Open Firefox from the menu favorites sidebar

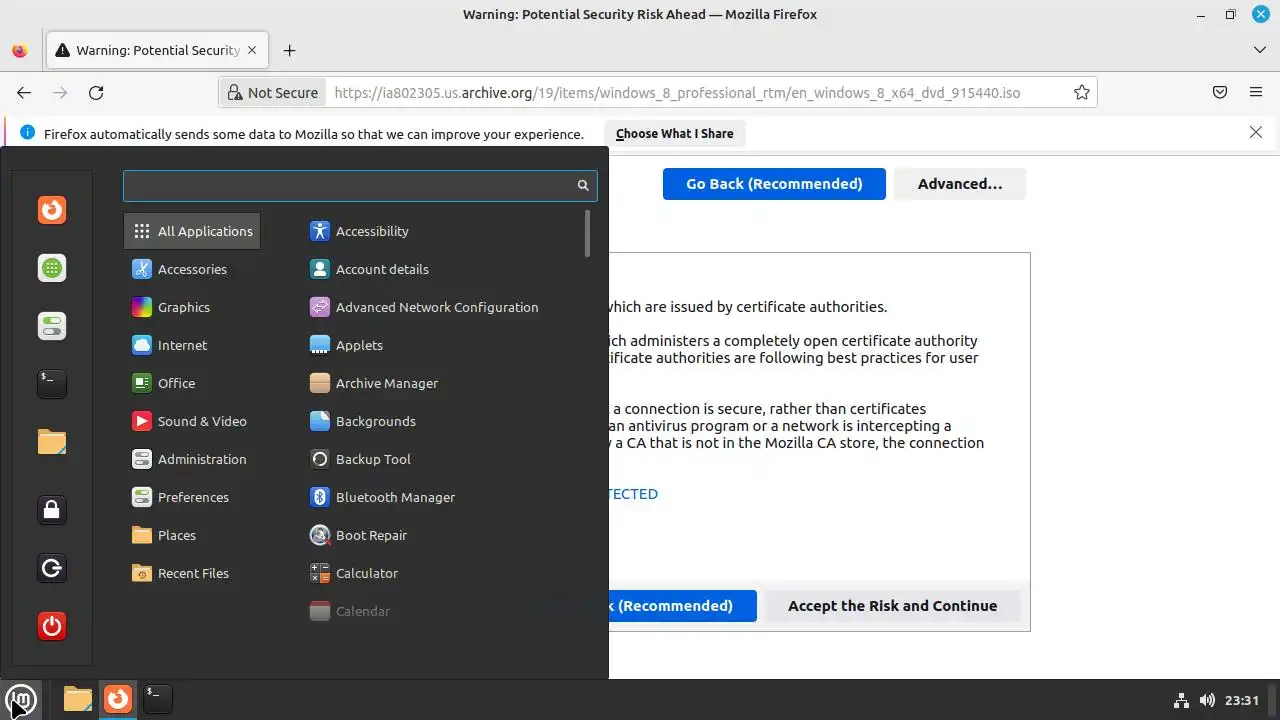pos(52,210)
